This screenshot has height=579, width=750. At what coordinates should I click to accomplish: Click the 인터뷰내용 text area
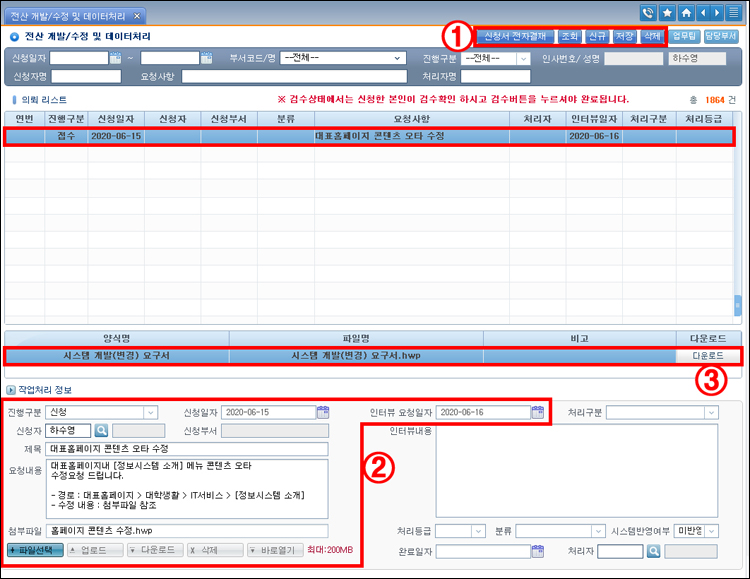[x=577, y=470]
